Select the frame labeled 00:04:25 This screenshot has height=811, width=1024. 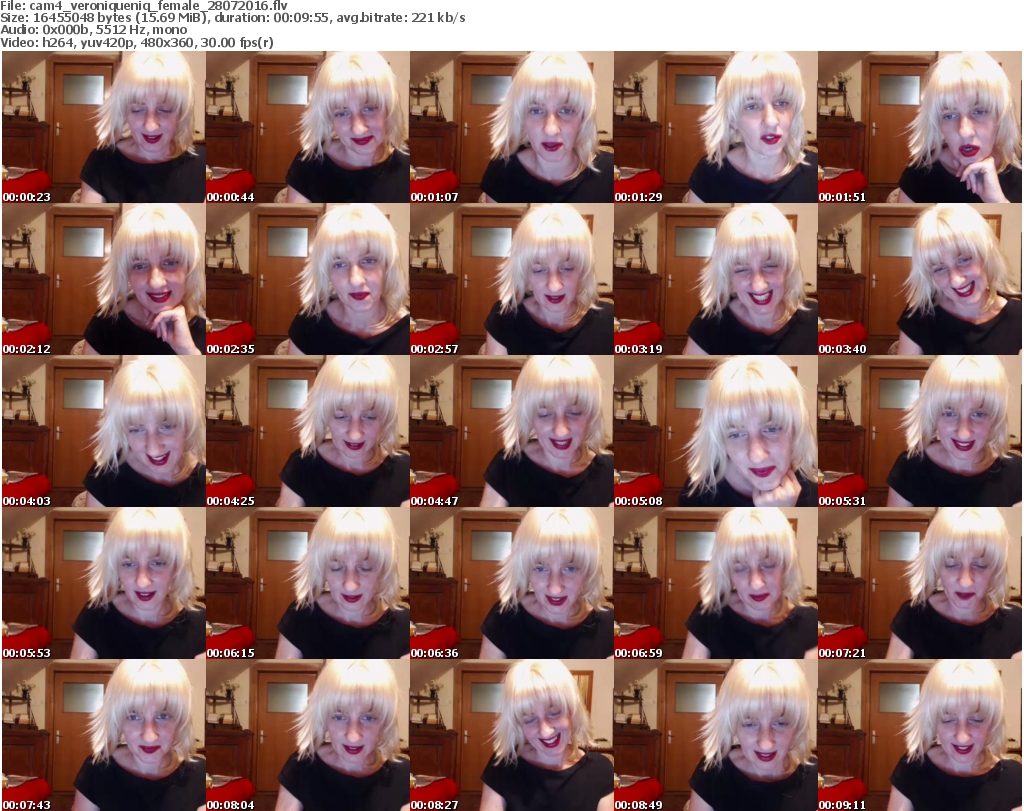[308, 431]
